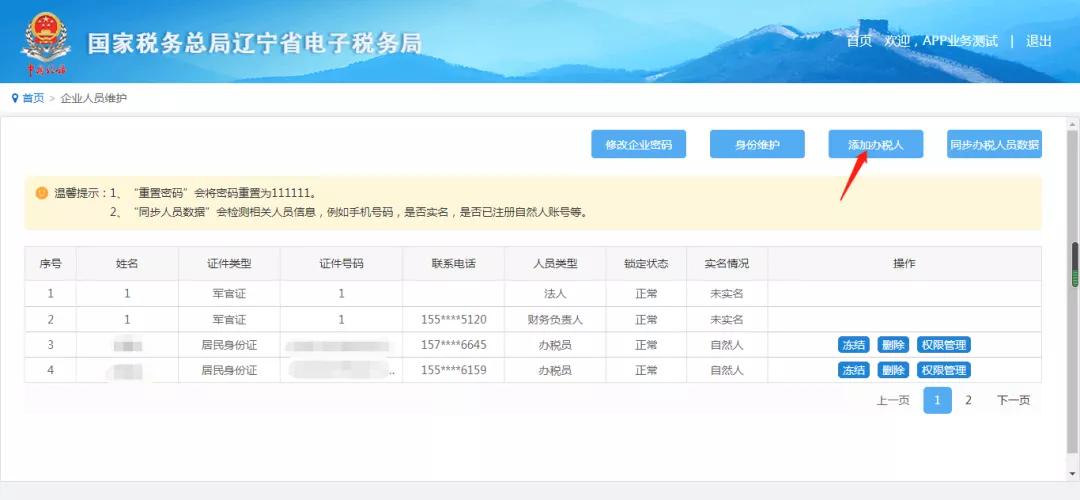This screenshot has width=1080, height=500.
Task: Click phone number 157****6645
Action: click(453, 345)
